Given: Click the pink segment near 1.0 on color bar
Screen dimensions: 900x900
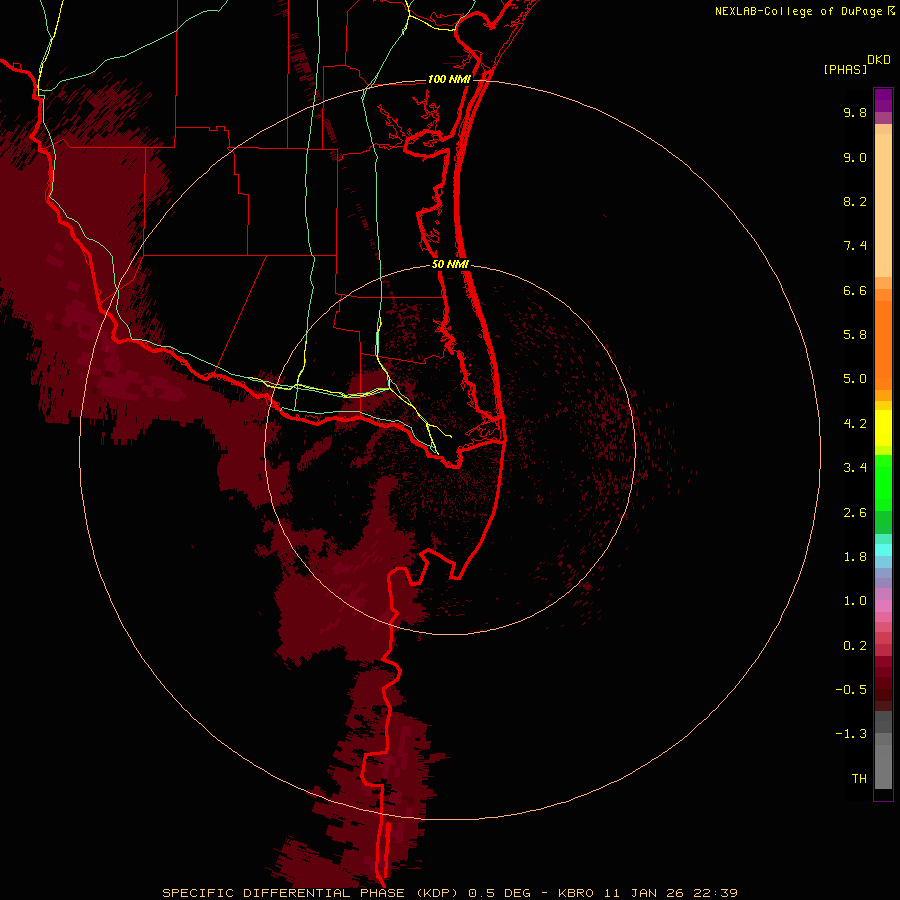Looking at the screenshot, I should click(883, 606).
